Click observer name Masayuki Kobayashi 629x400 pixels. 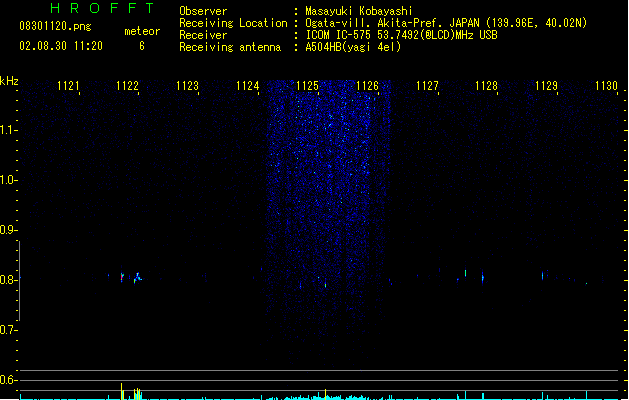pos(359,11)
